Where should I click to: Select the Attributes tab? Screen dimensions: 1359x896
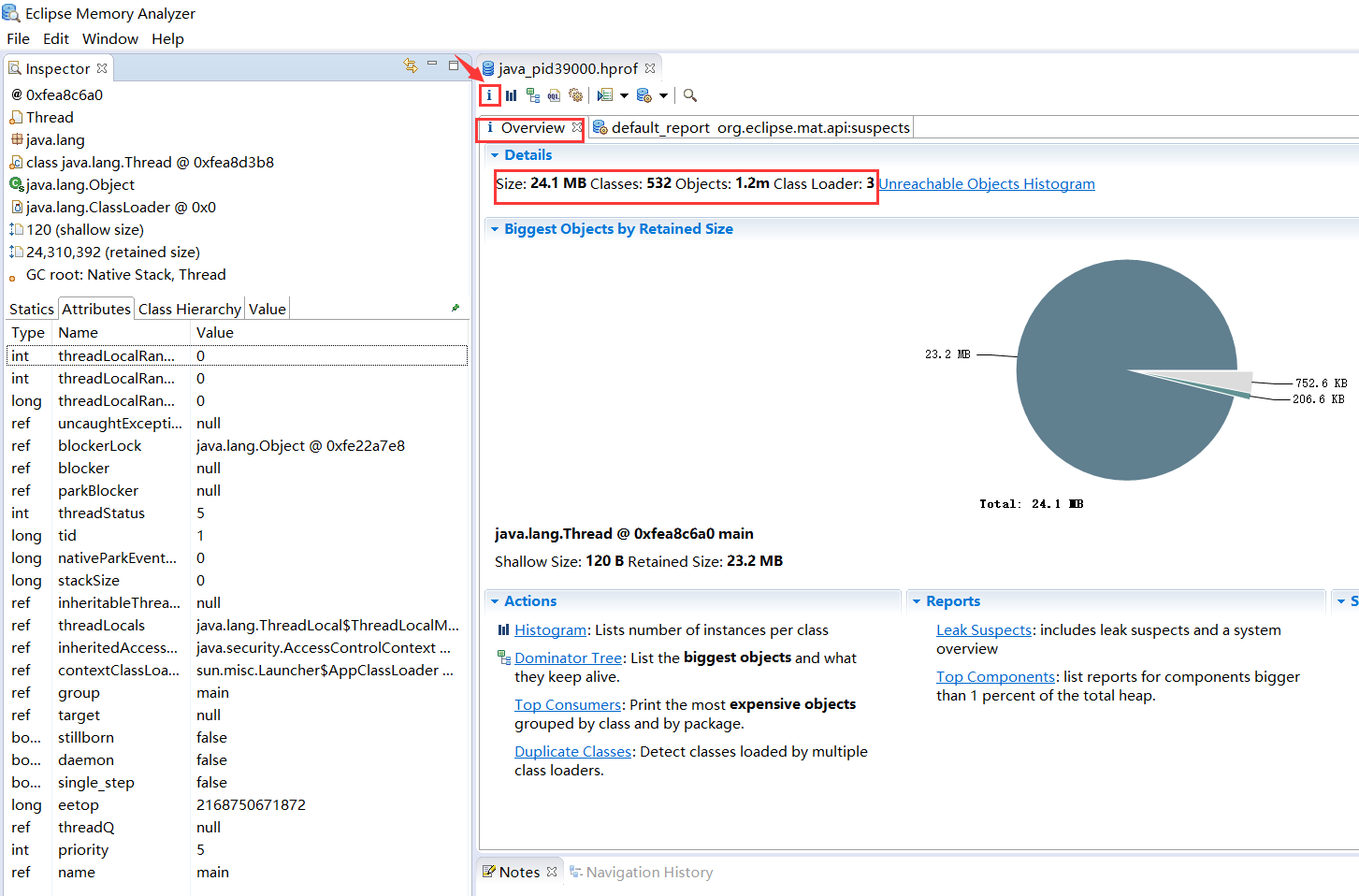[x=96, y=309]
